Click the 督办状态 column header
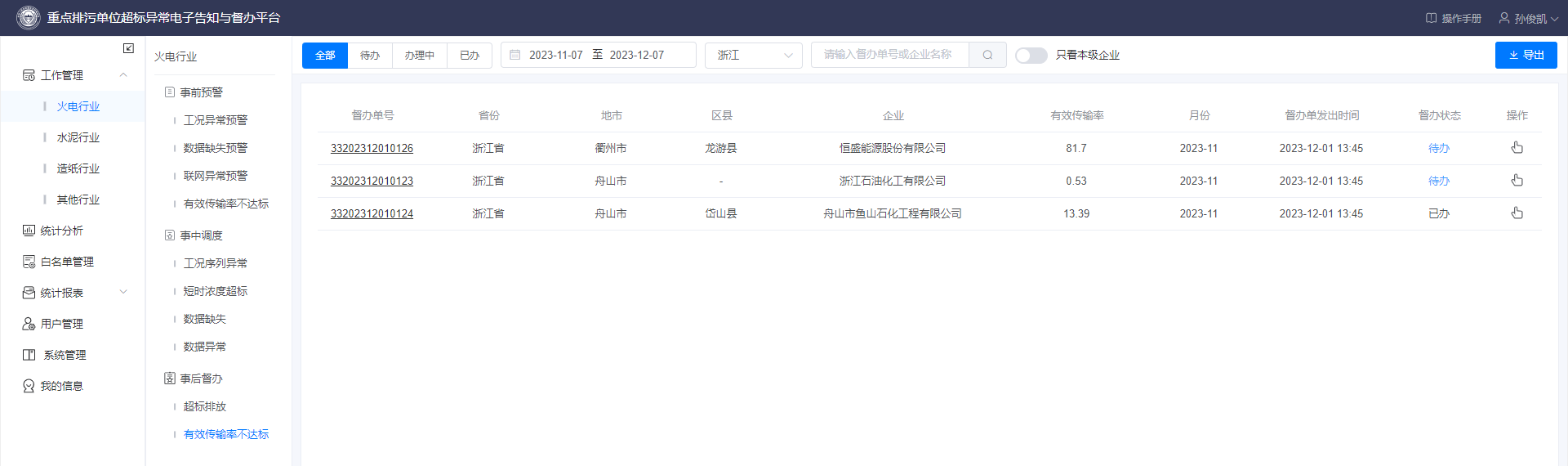The height and width of the screenshot is (466, 1568). (1439, 115)
